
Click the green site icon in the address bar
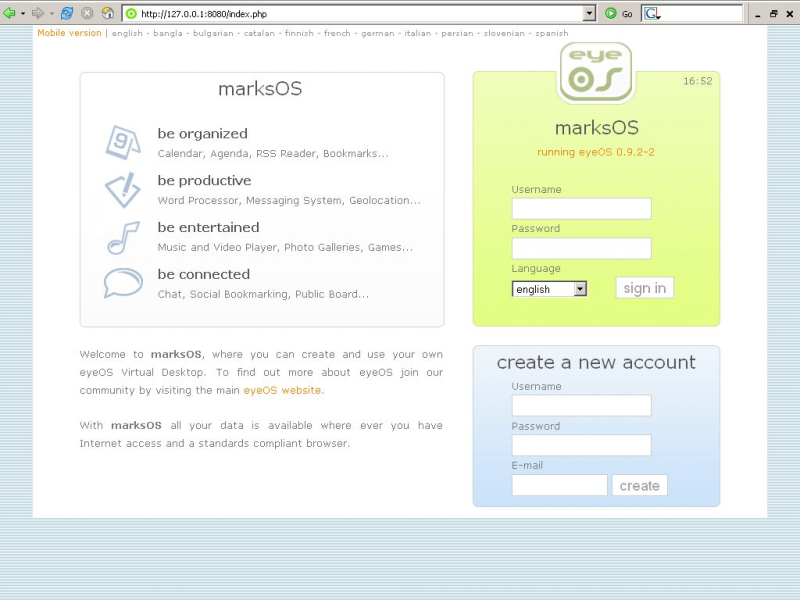click(x=132, y=14)
